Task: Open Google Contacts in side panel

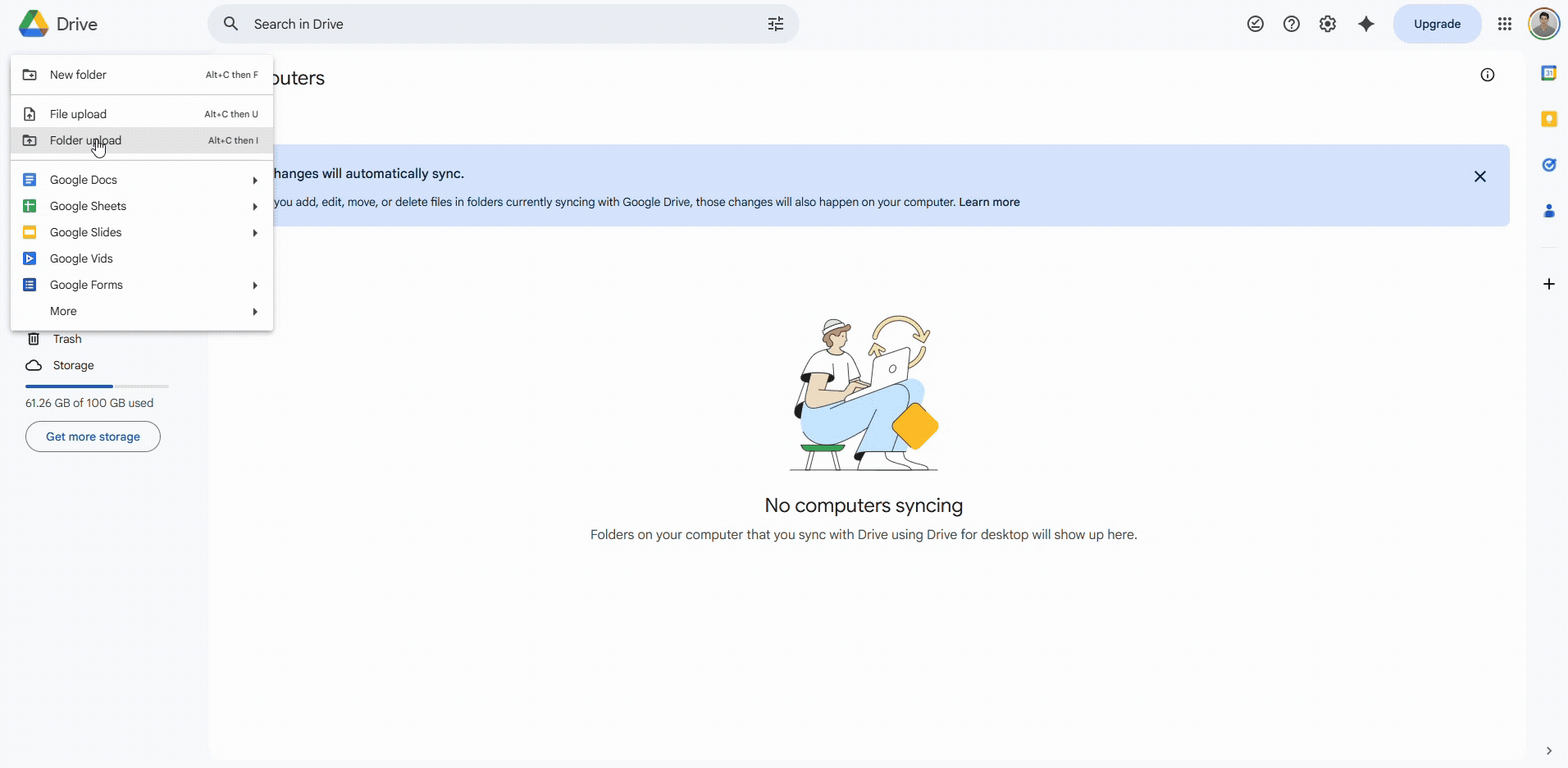Action: (1549, 211)
